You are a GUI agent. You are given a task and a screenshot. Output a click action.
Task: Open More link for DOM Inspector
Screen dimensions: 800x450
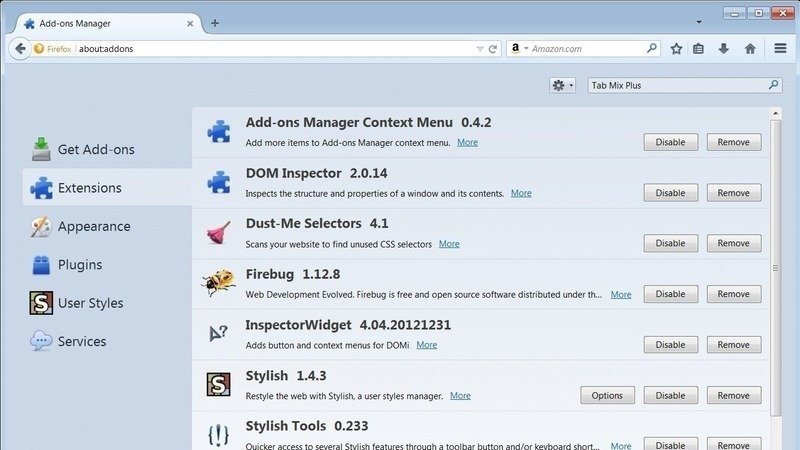[x=521, y=193]
